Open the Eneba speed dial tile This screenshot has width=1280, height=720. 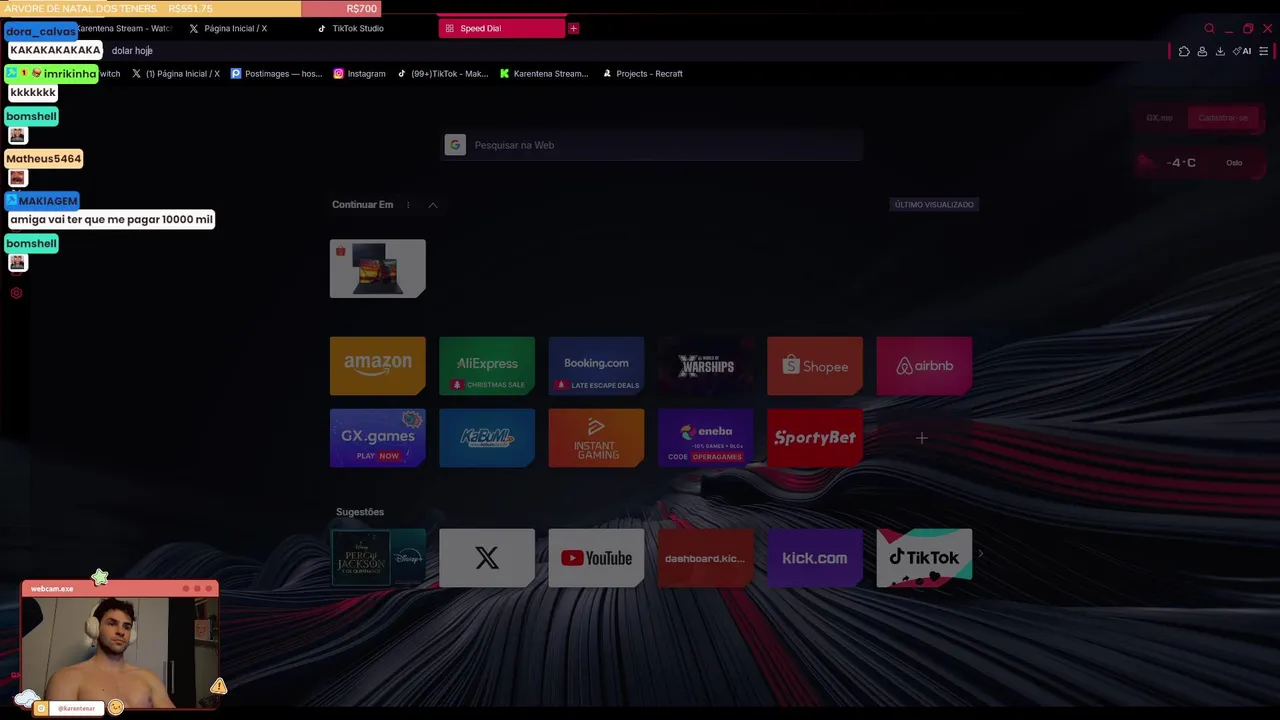point(705,438)
